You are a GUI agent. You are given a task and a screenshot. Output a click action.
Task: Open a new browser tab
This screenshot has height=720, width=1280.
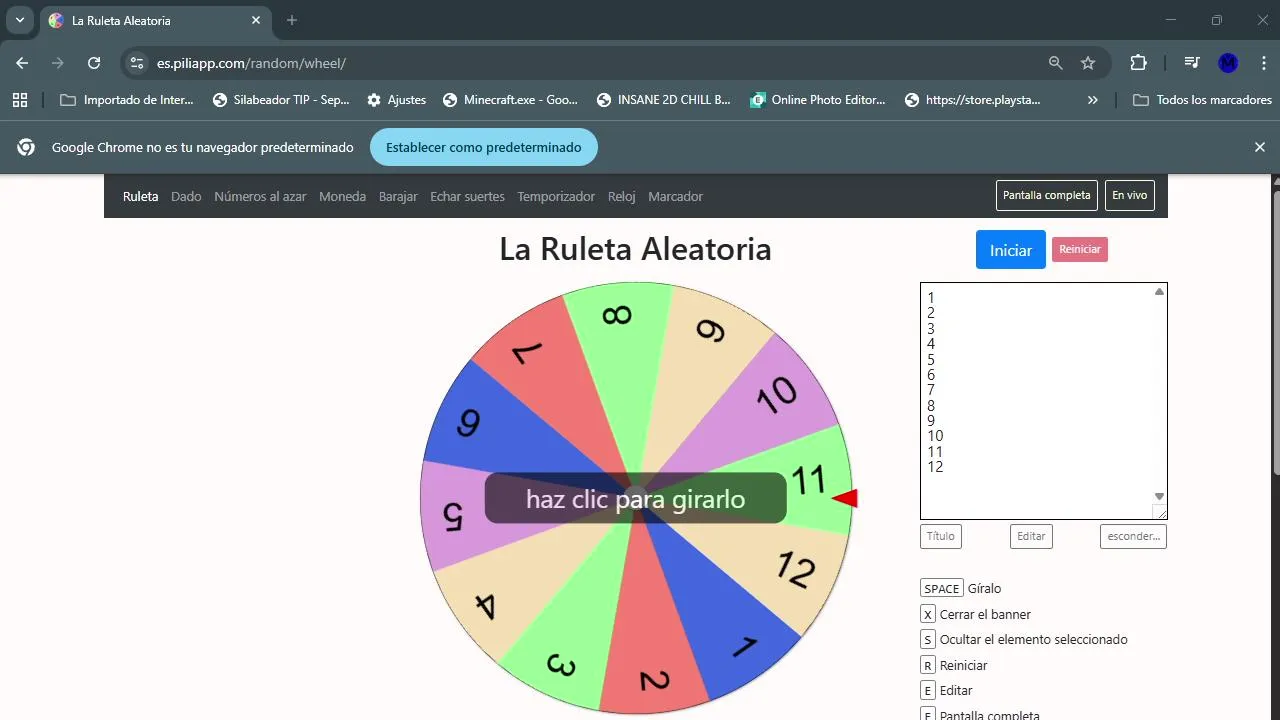tap(292, 20)
